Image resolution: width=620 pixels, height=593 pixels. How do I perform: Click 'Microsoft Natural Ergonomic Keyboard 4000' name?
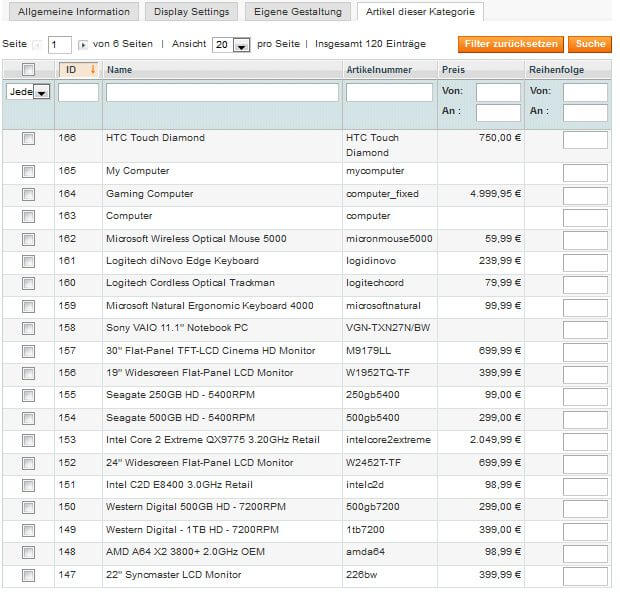pyautogui.click(x=210, y=306)
